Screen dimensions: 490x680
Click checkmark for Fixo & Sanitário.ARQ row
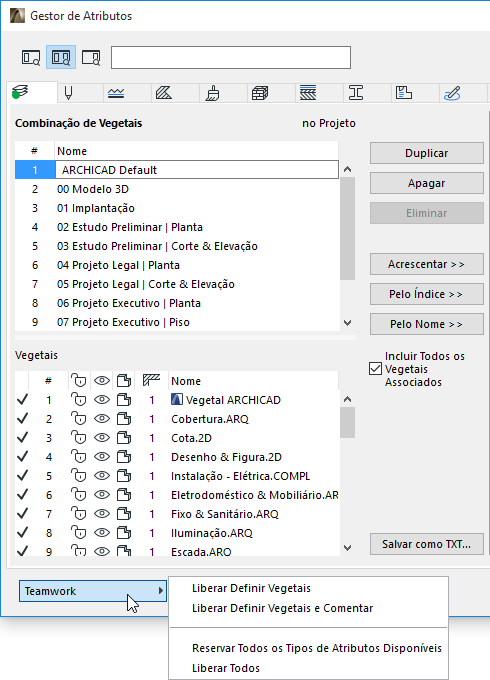tap(22, 513)
